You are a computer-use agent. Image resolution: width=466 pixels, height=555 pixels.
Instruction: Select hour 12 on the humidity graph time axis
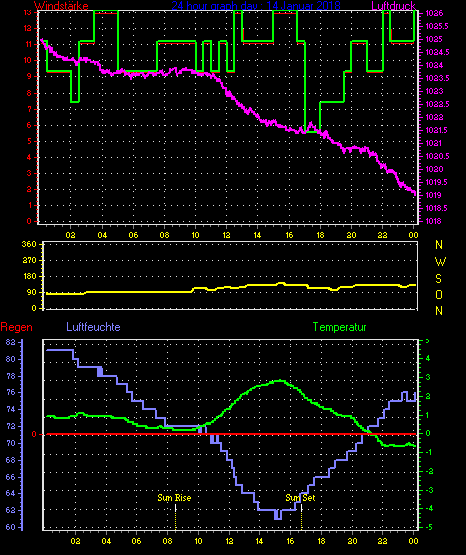(x=229, y=541)
